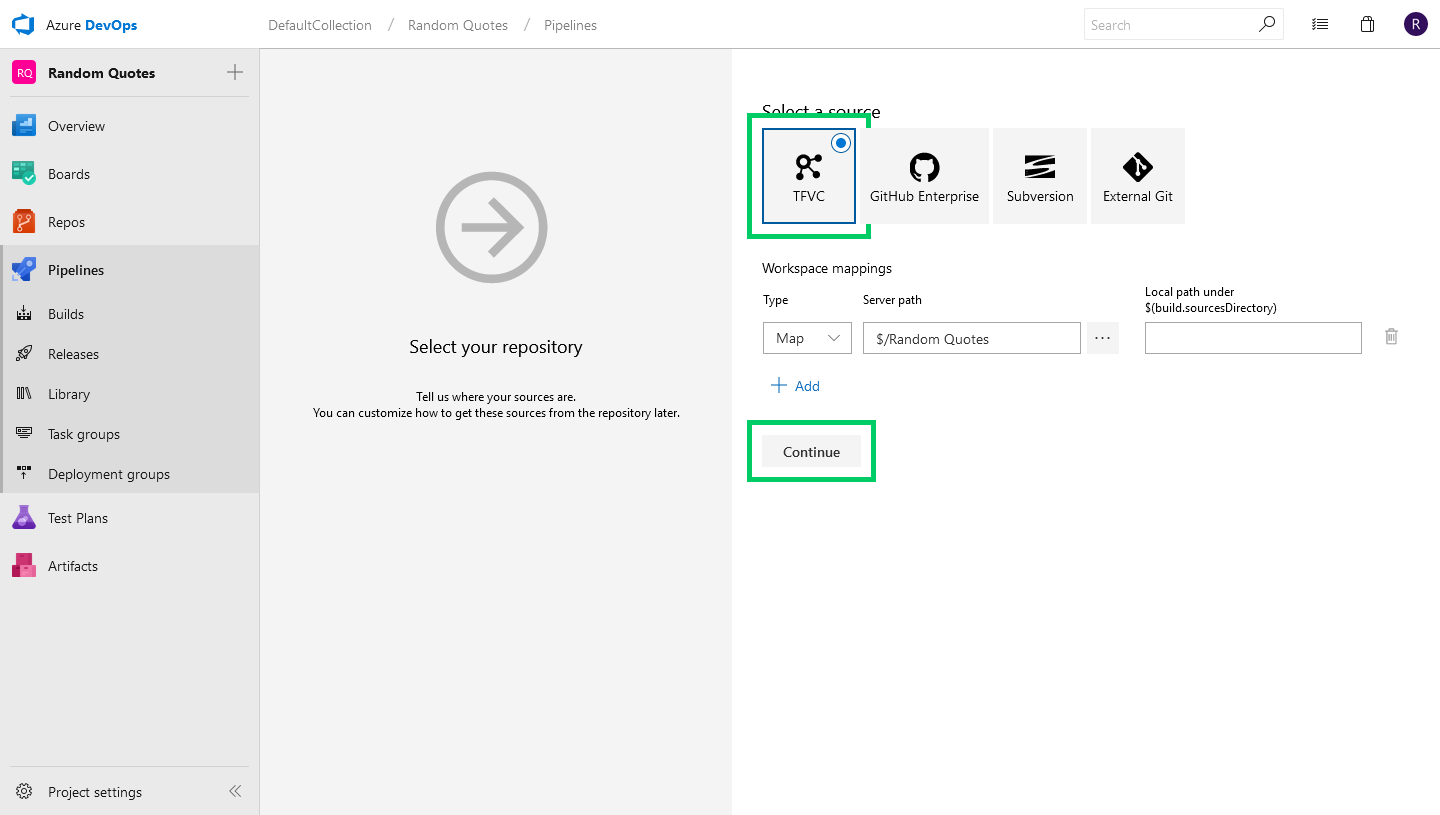
Task: Click the Task groups icon
Action: pos(24,434)
